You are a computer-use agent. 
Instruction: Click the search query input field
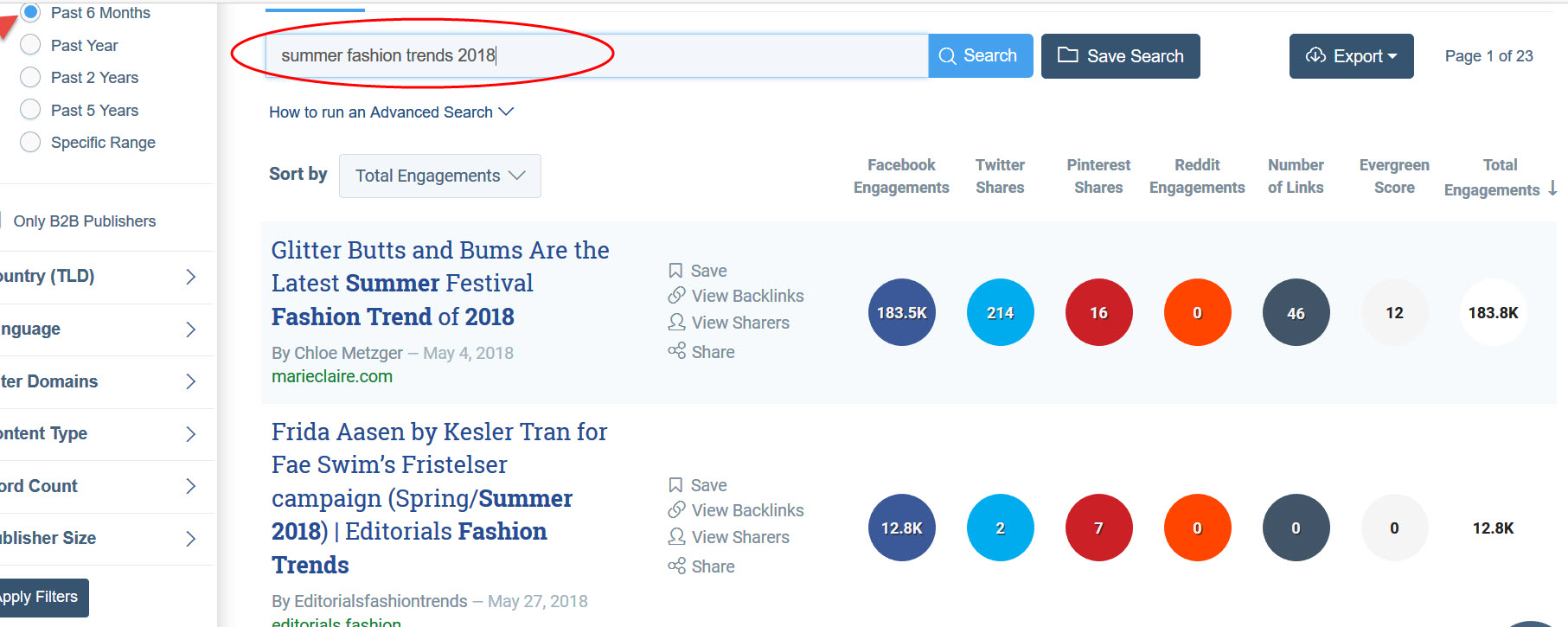597,56
